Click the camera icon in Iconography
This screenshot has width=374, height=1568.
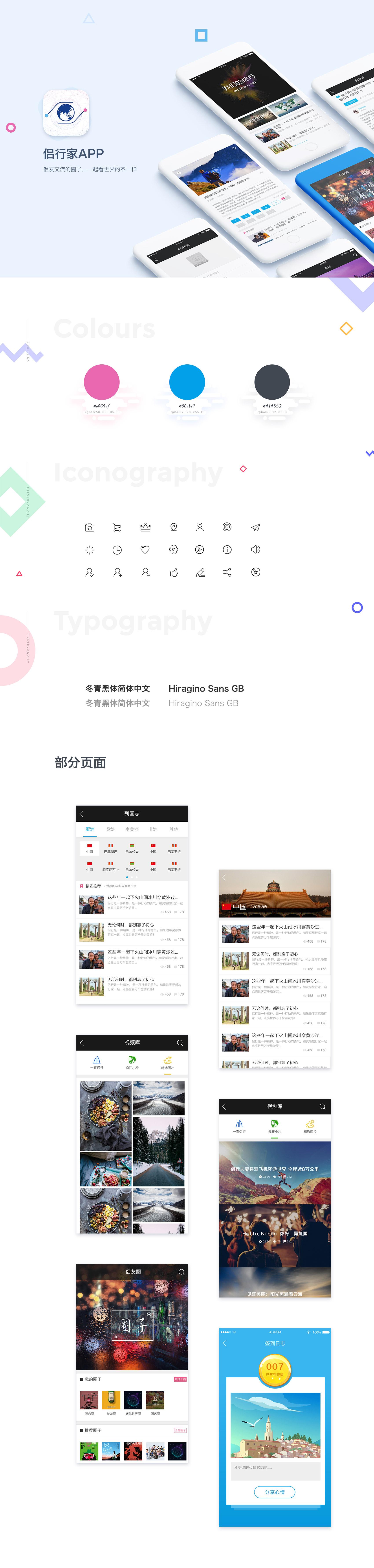90,527
